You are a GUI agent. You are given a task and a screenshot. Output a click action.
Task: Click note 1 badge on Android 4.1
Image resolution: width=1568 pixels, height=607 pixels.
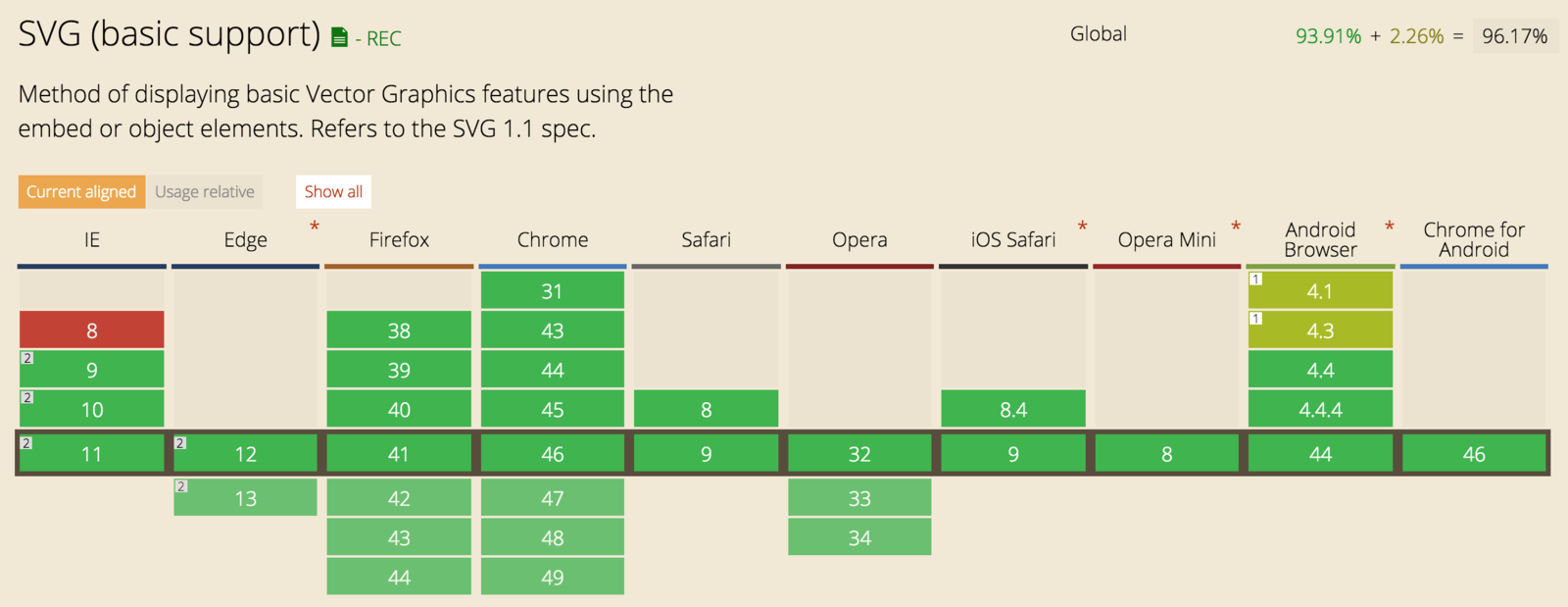(x=1256, y=279)
